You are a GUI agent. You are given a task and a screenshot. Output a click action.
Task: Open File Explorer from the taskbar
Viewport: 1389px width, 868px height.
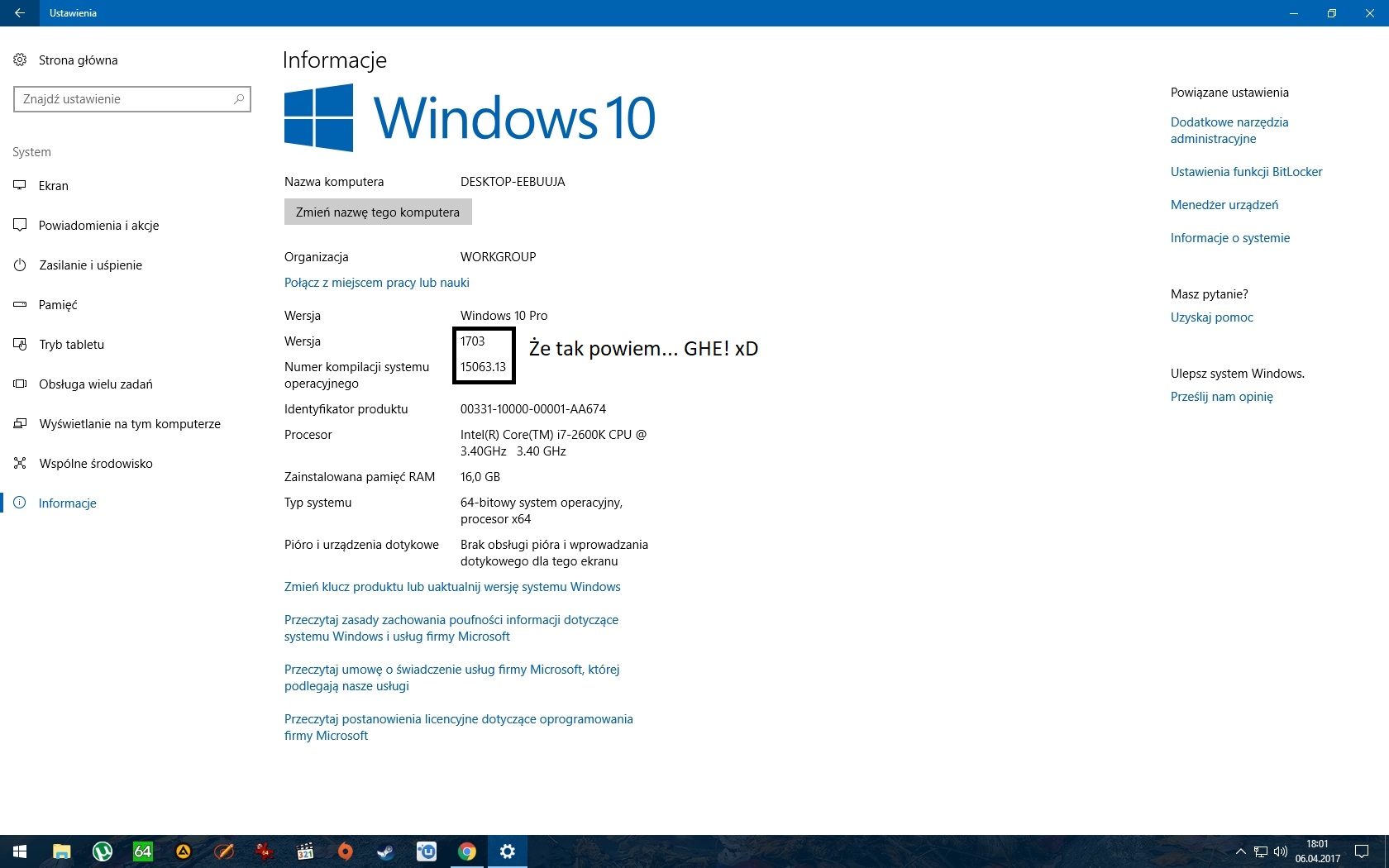61,851
